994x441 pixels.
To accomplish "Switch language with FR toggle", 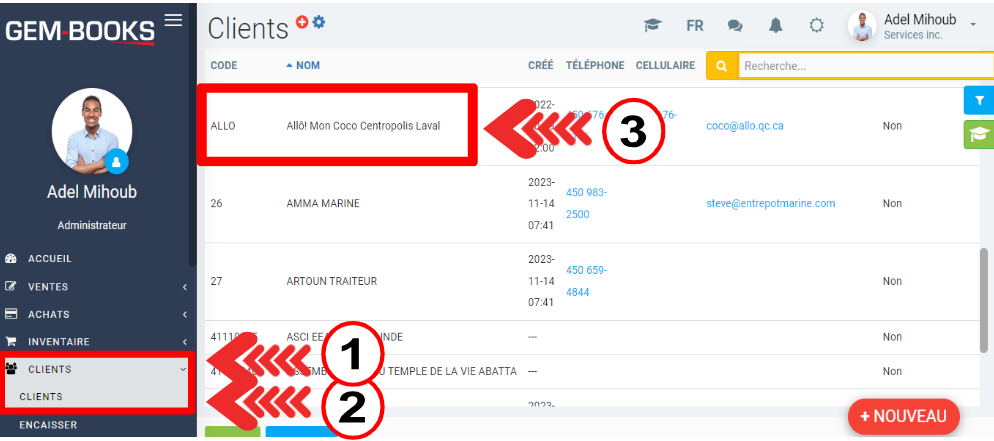I will (694, 26).
